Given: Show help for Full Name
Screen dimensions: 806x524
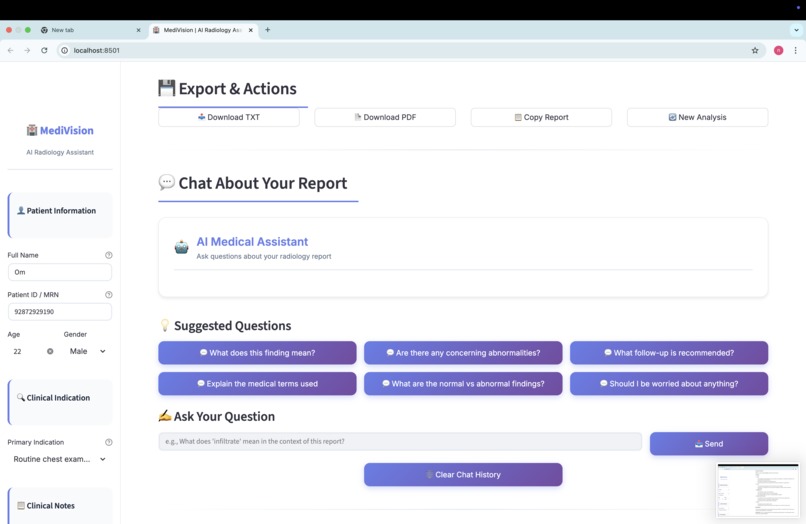Looking at the screenshot, I should (x=108, y=255).
